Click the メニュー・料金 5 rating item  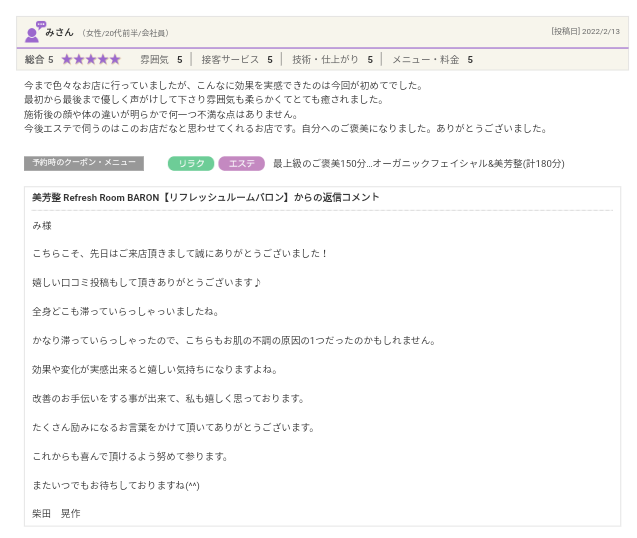pyautogui.click(x=432, y=60)
